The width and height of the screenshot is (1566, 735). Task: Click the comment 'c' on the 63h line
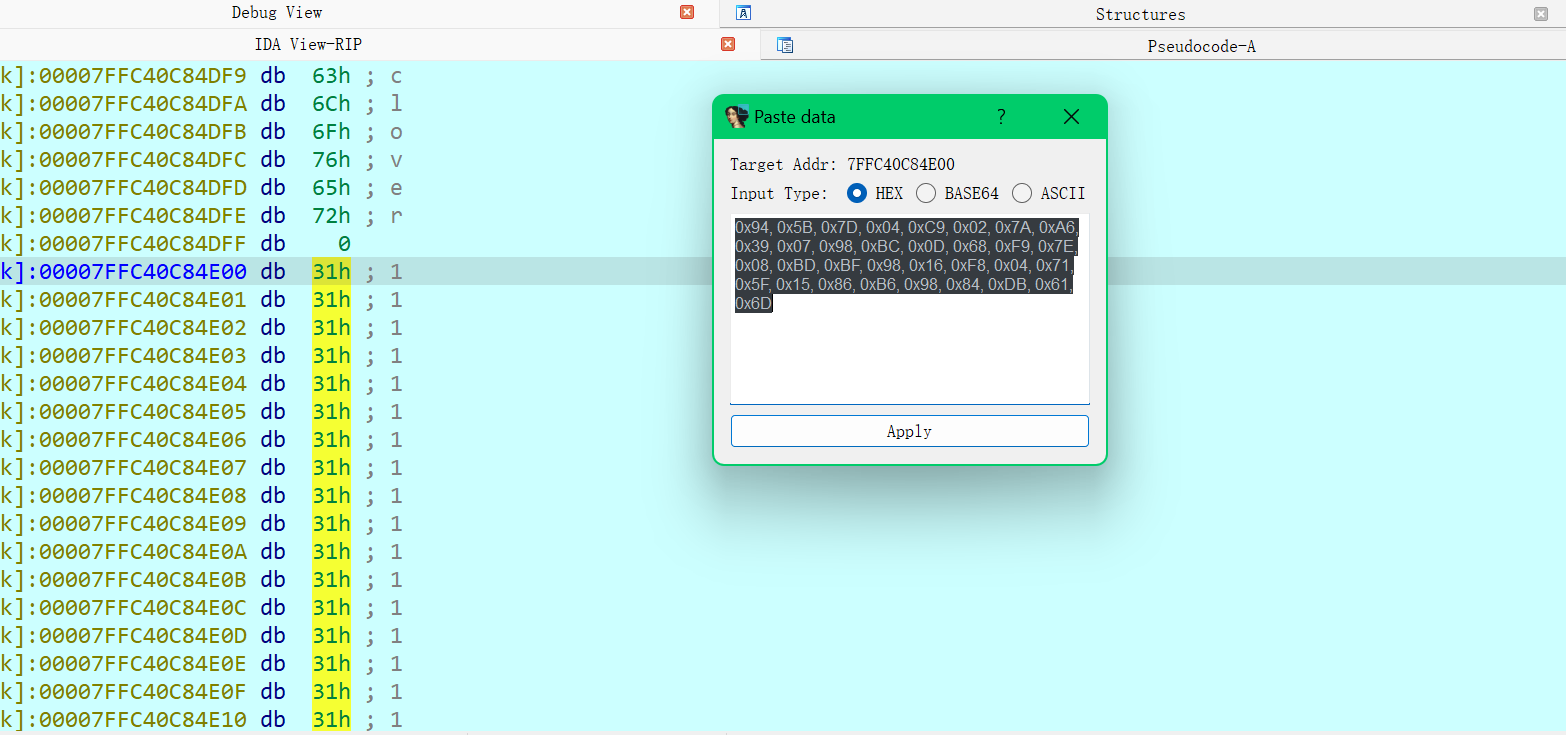click(x=396, y=75)
